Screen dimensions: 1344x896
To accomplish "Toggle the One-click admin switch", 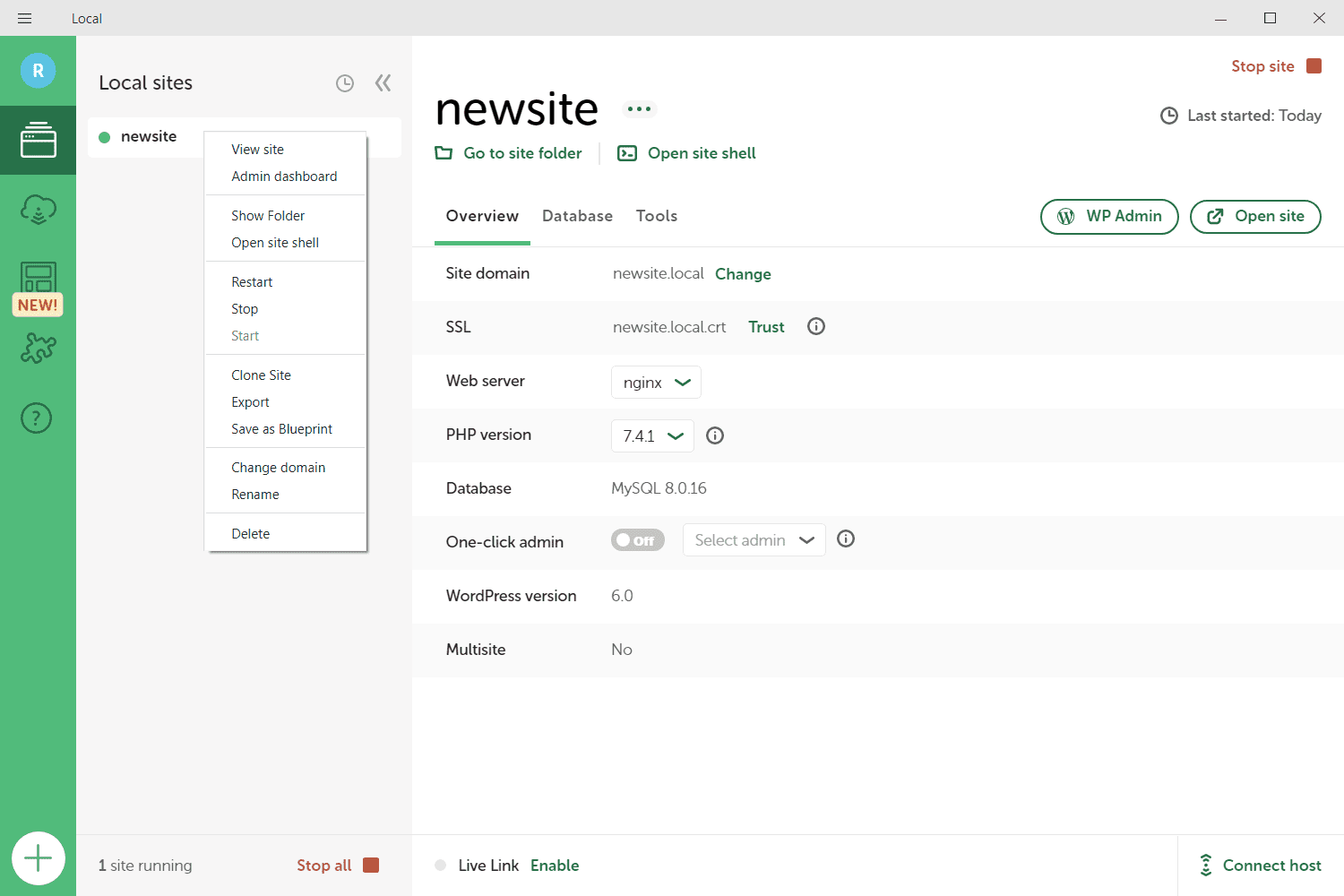I will point(638,540).
